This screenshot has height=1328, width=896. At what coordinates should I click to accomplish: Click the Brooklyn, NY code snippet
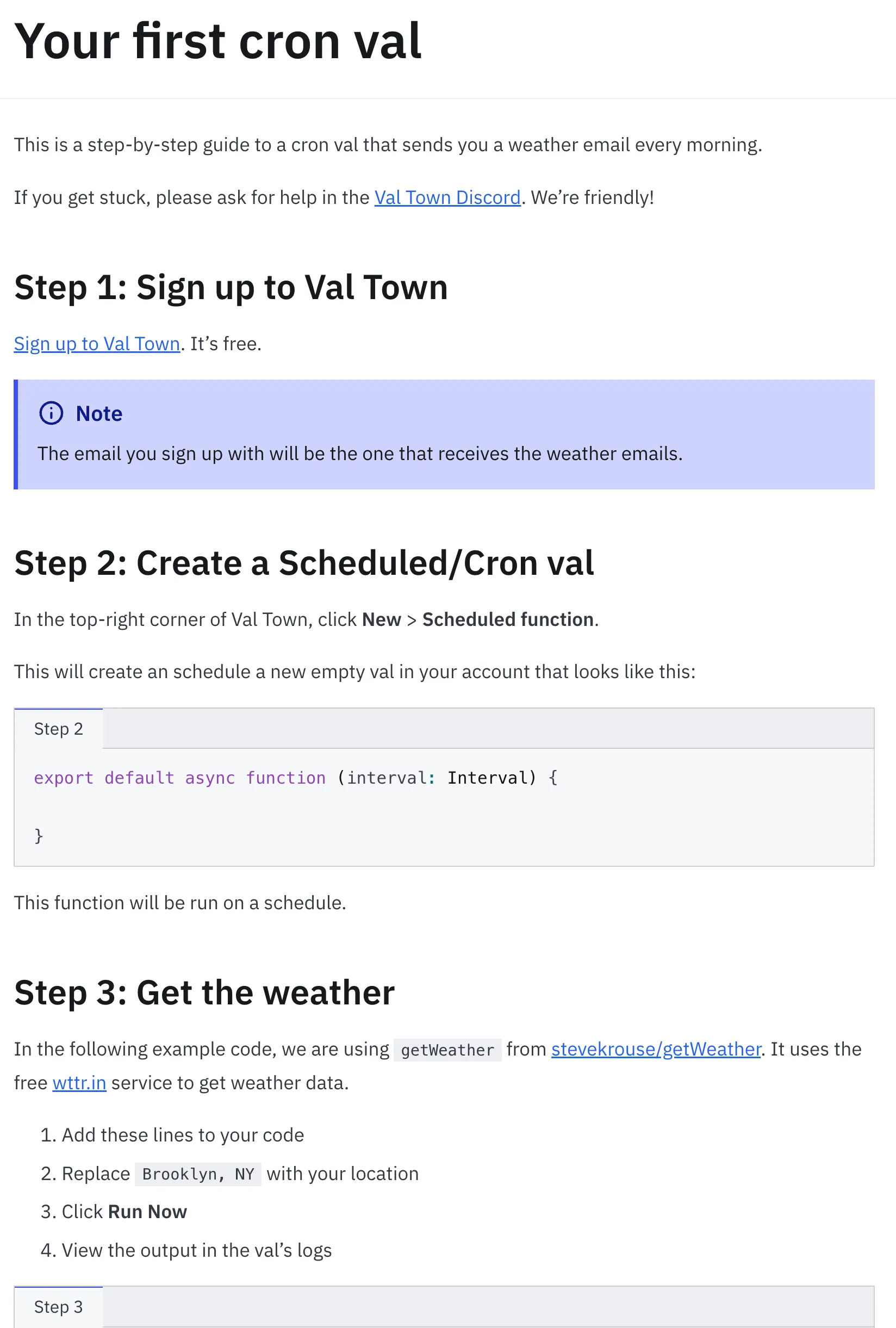click(x=198, y=1174)
